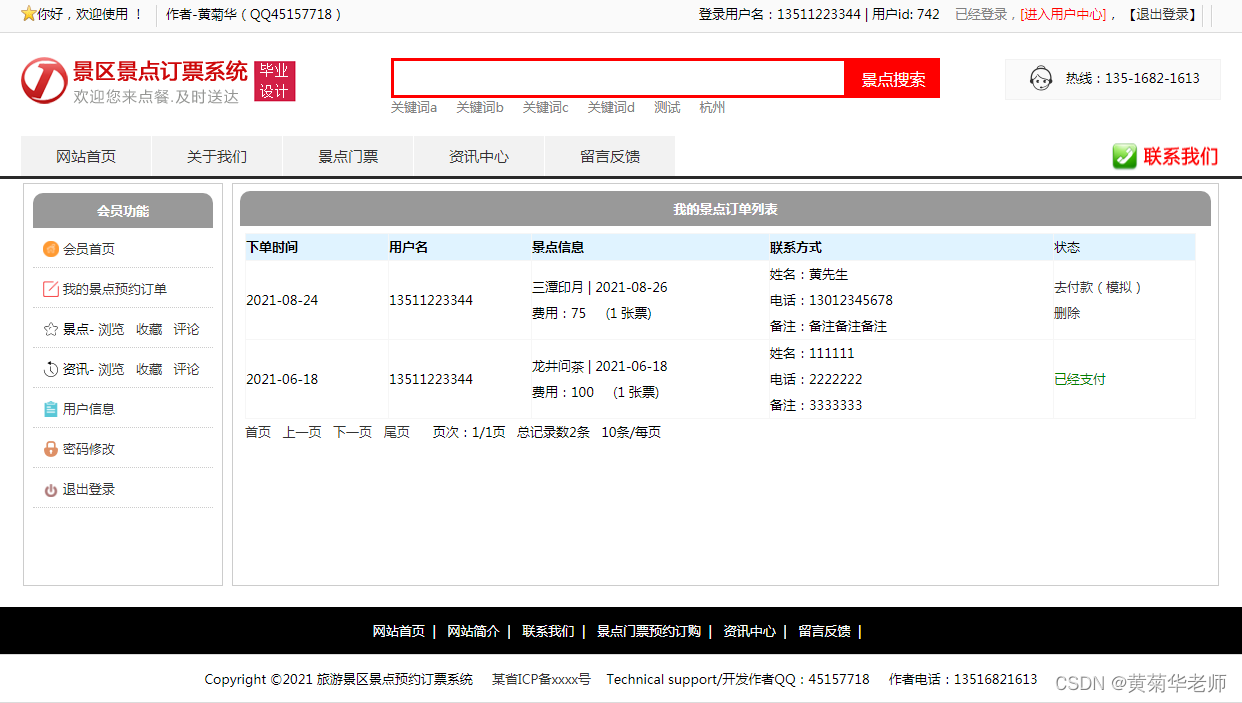Screen dimensions: 1242x703
Task: Open 会员首页 in the sidebar
Action: coord(89,249)
